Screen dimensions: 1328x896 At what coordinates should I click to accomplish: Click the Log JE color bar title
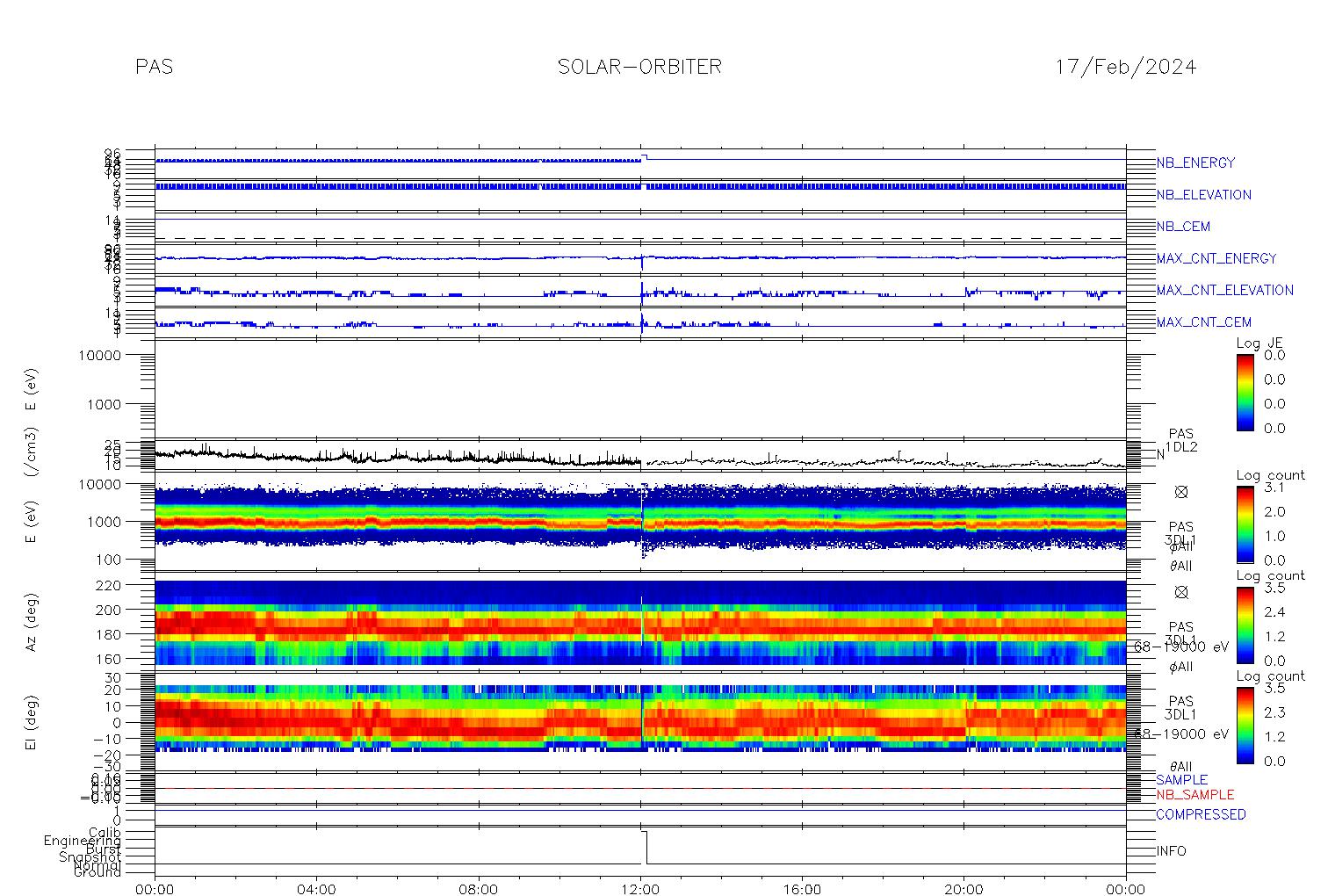(x=1259, y=343)
